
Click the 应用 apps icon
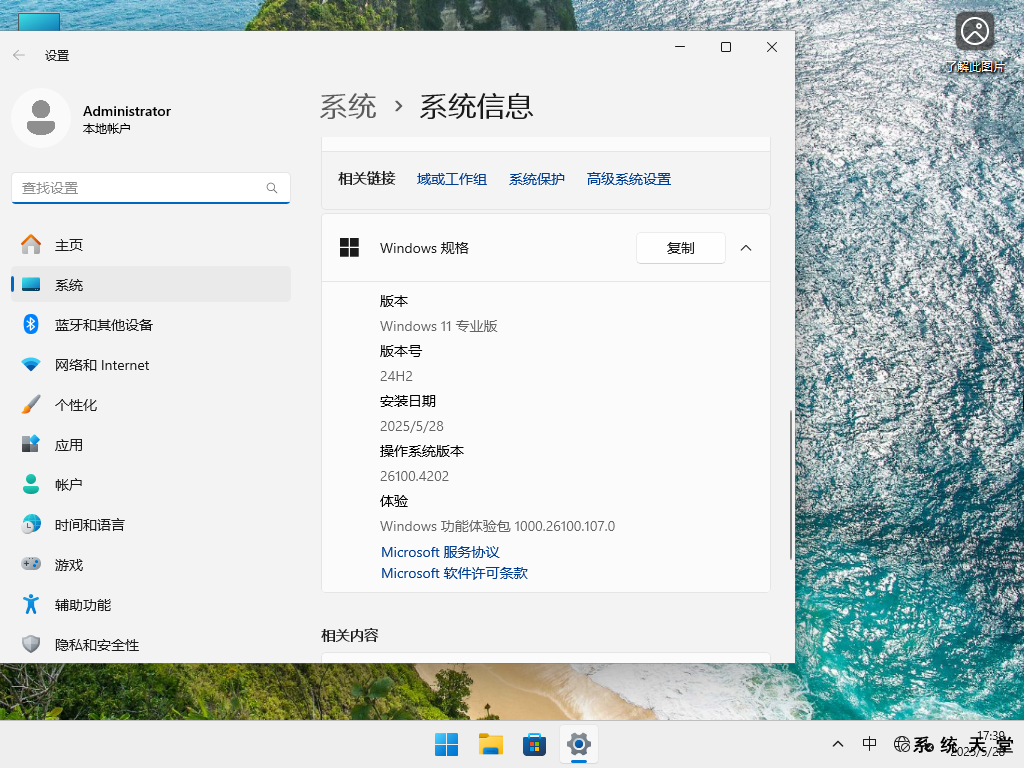(x=31, y=444)
